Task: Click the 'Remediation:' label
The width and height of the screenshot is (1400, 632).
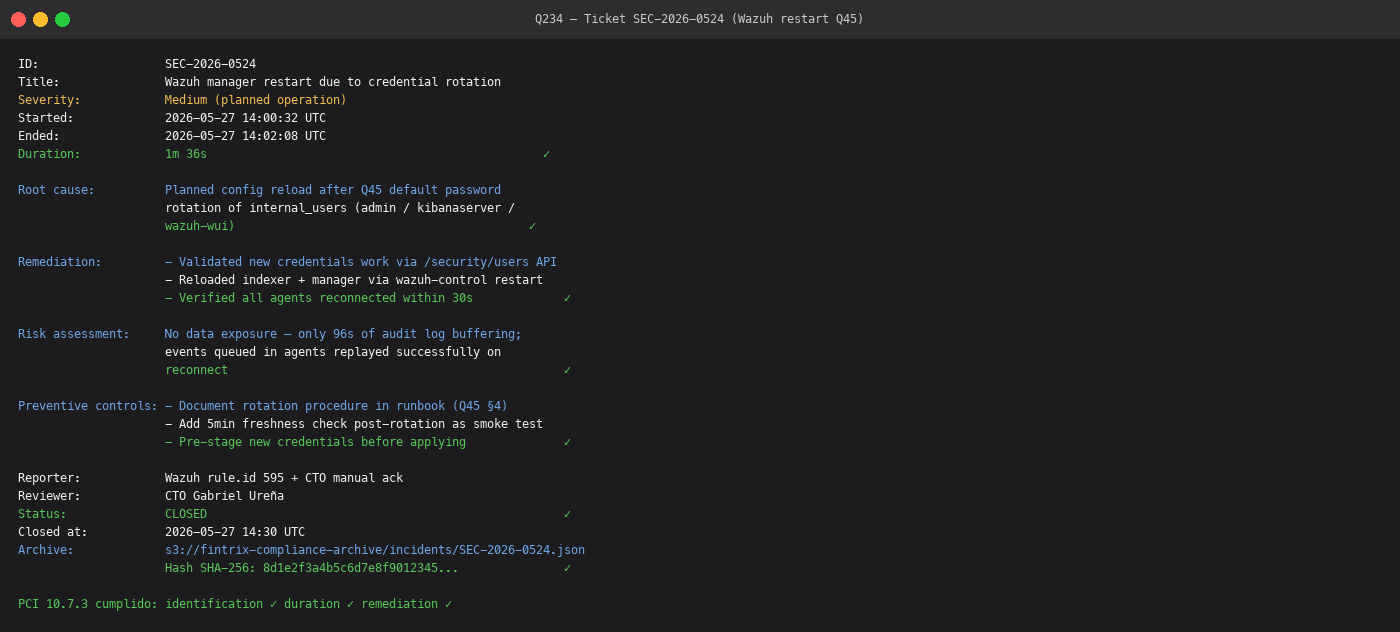Action: click(60, 262)
